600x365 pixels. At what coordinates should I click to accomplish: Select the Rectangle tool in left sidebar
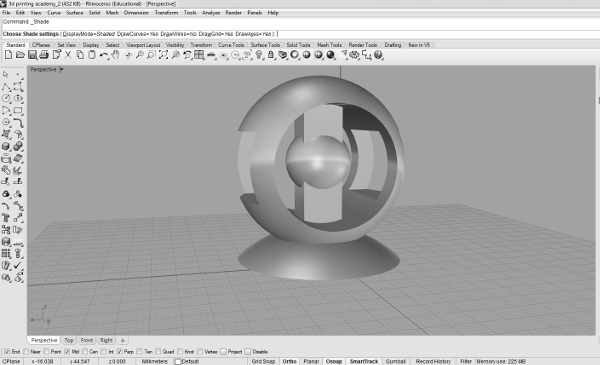[18, 111]
